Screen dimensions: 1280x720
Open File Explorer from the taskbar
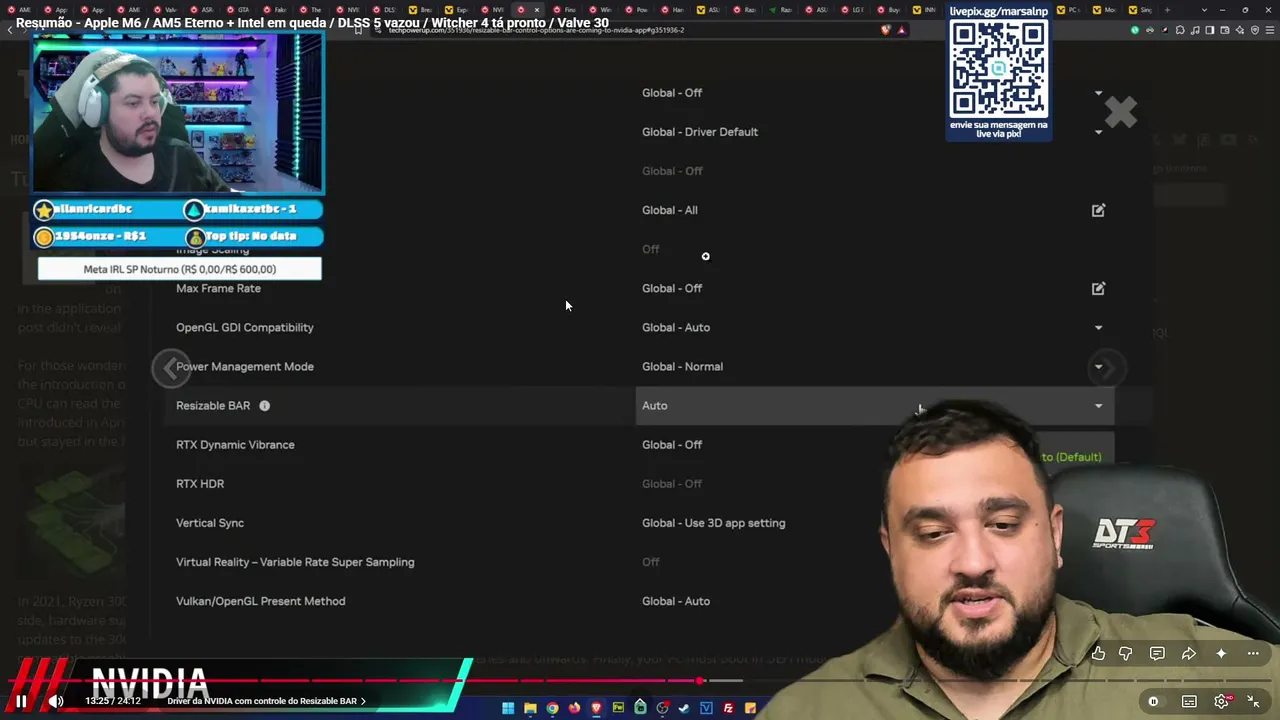530,709
